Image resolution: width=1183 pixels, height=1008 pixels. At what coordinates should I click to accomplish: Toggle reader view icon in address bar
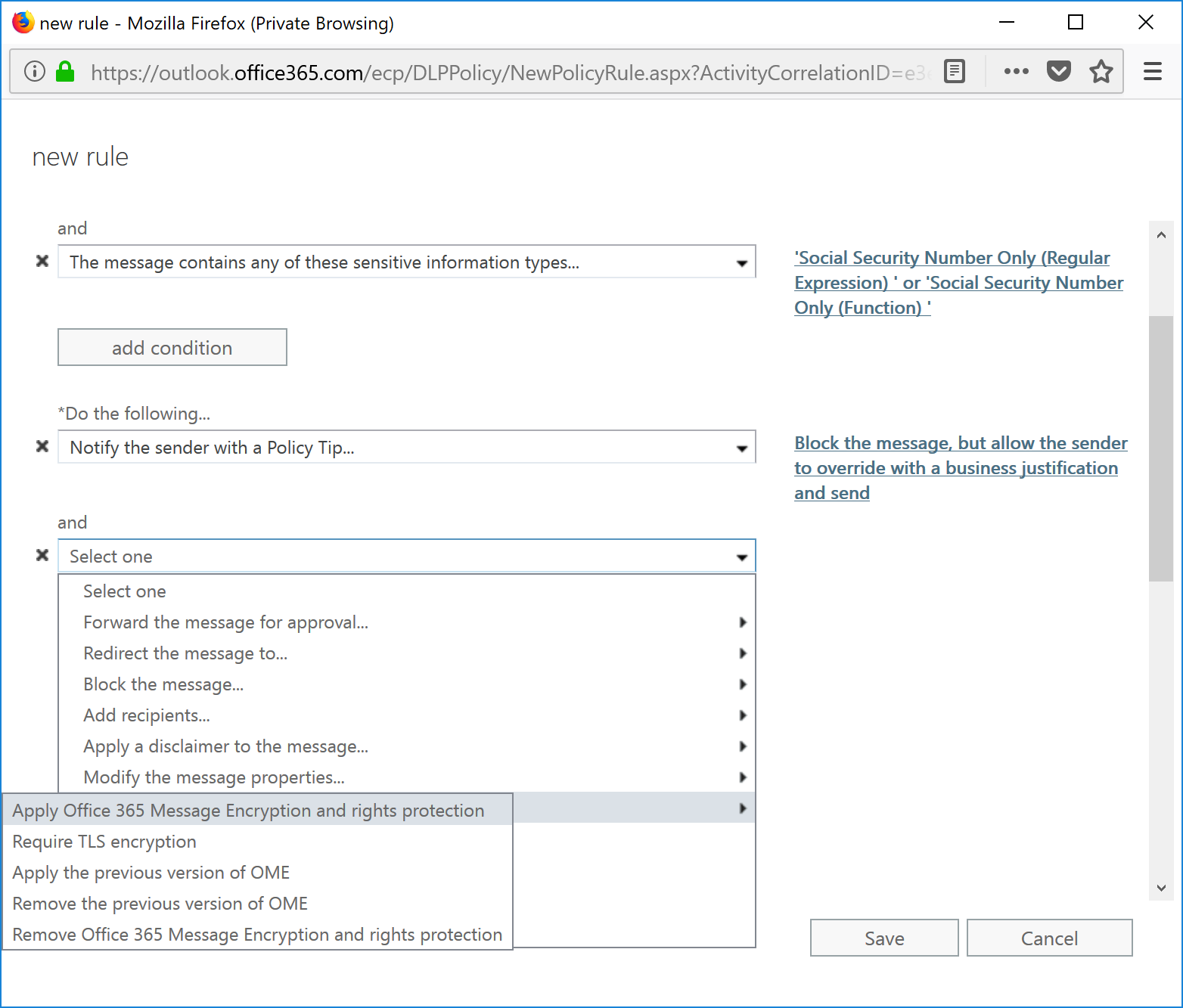(955, 72)
